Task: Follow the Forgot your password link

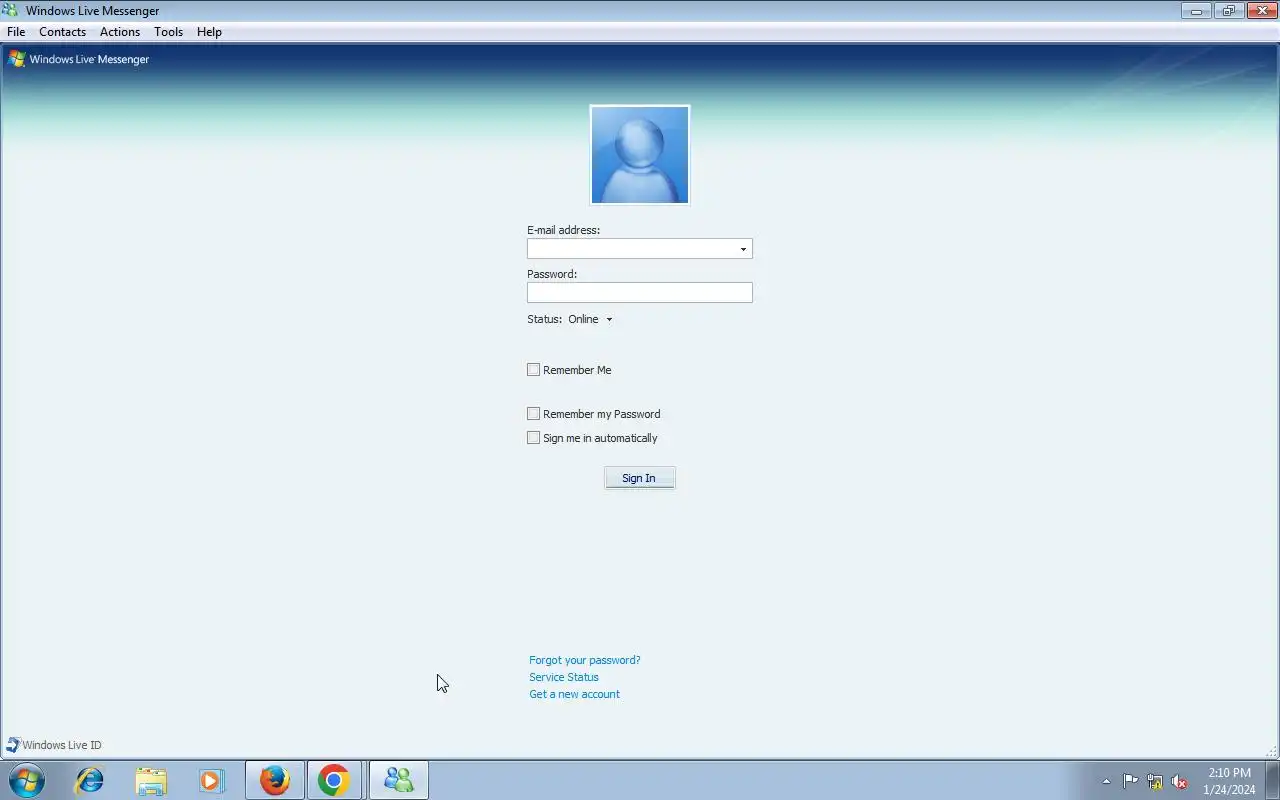Action: point(585,660)
